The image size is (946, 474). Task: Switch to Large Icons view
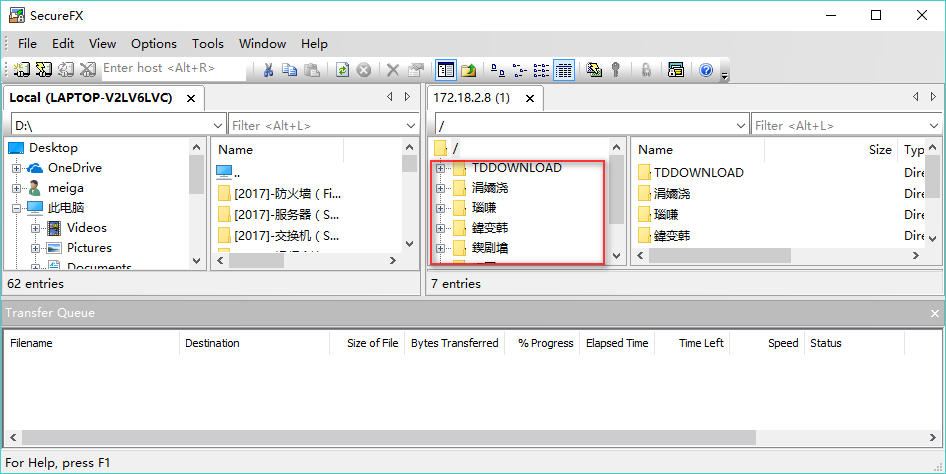[498, 70]
